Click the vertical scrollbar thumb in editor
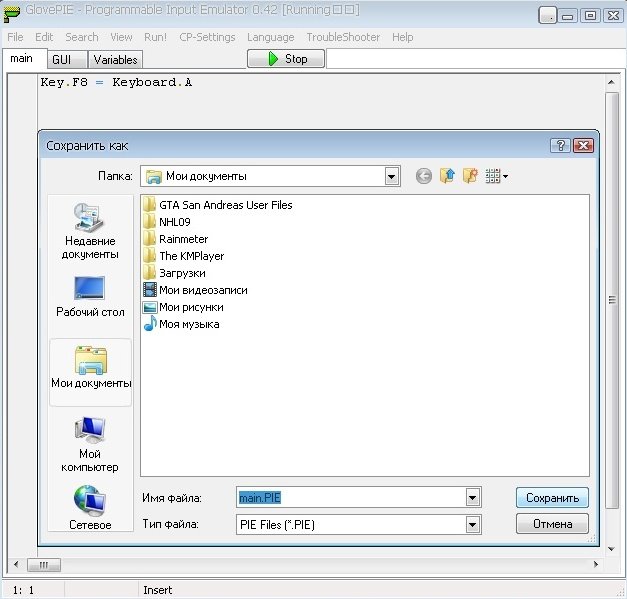 (x=612, y=300)
